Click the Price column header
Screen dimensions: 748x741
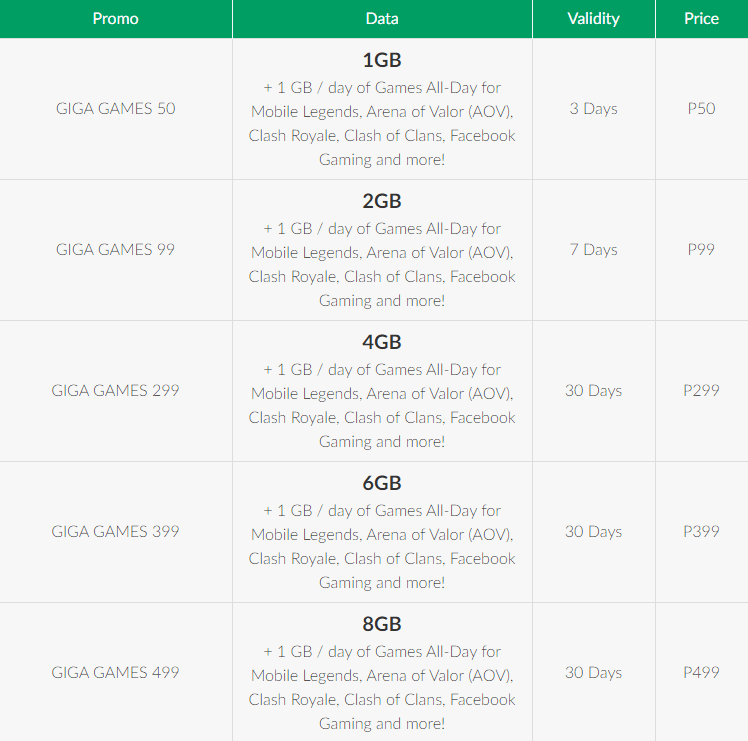tap(701, 19)
